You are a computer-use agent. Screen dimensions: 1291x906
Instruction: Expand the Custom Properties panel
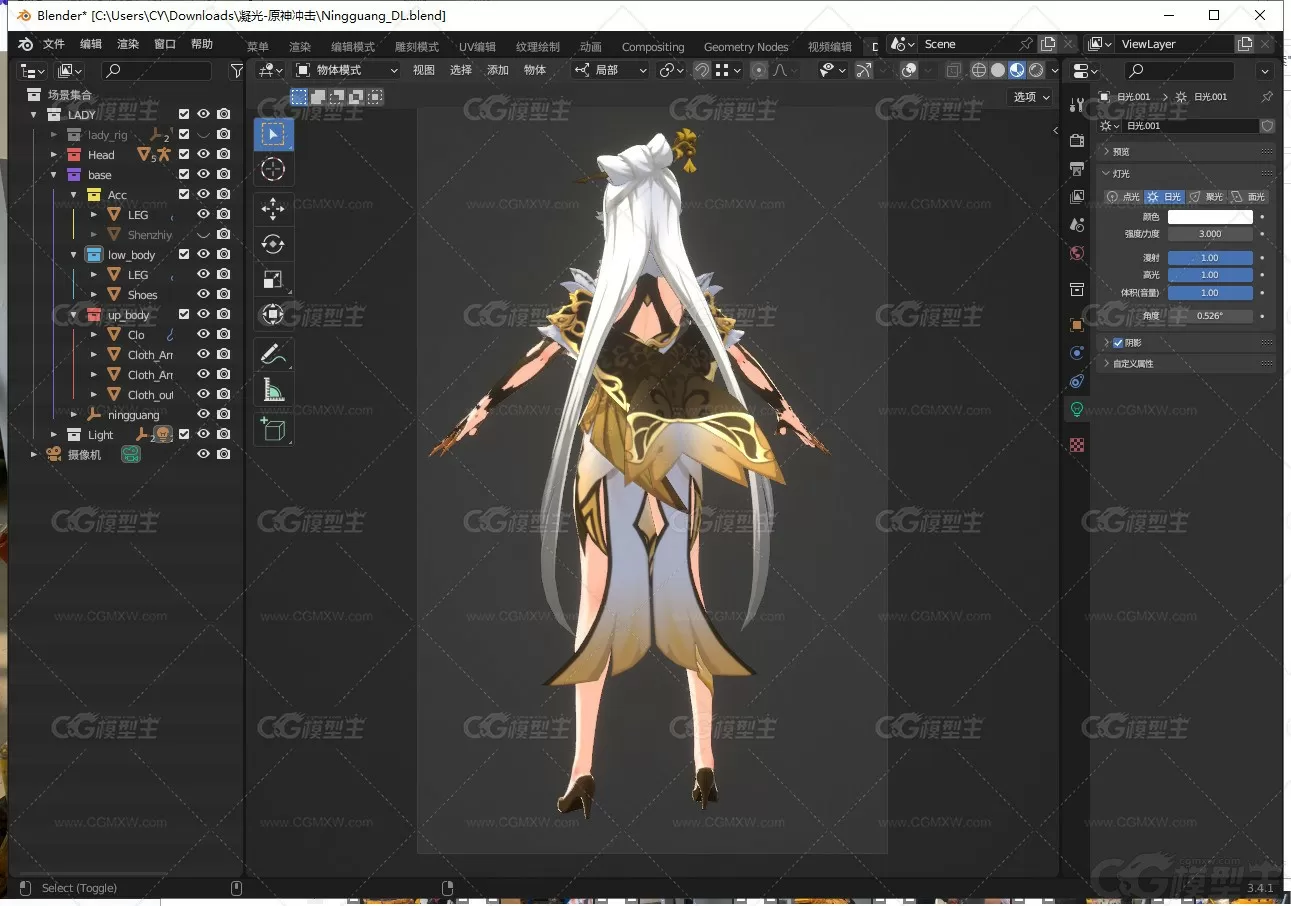pos(1186,364)
